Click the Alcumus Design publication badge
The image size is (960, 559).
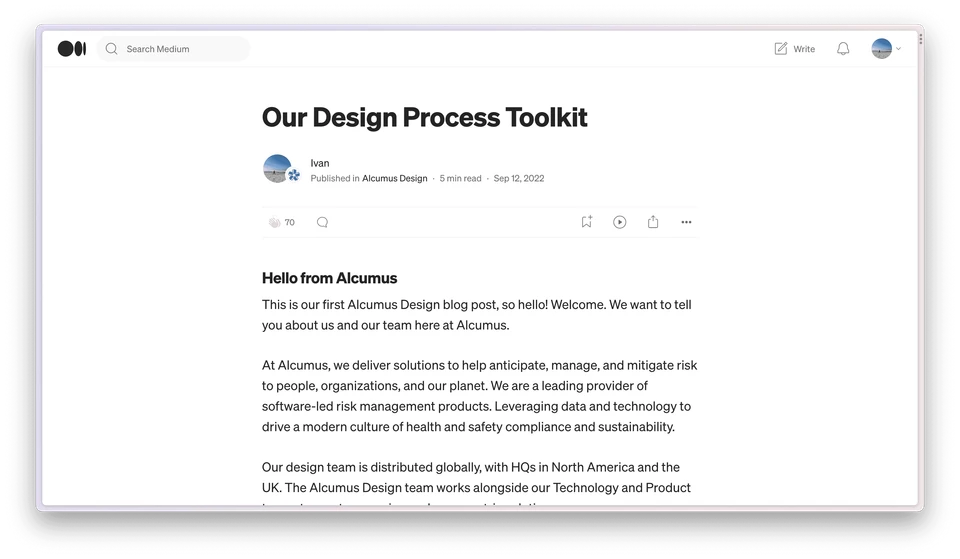(294, 176)
